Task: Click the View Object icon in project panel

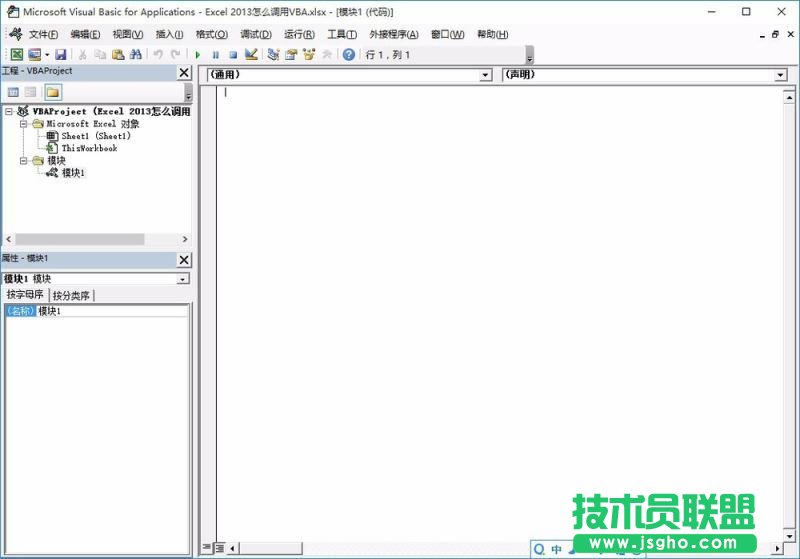Action: coord(31,92)
